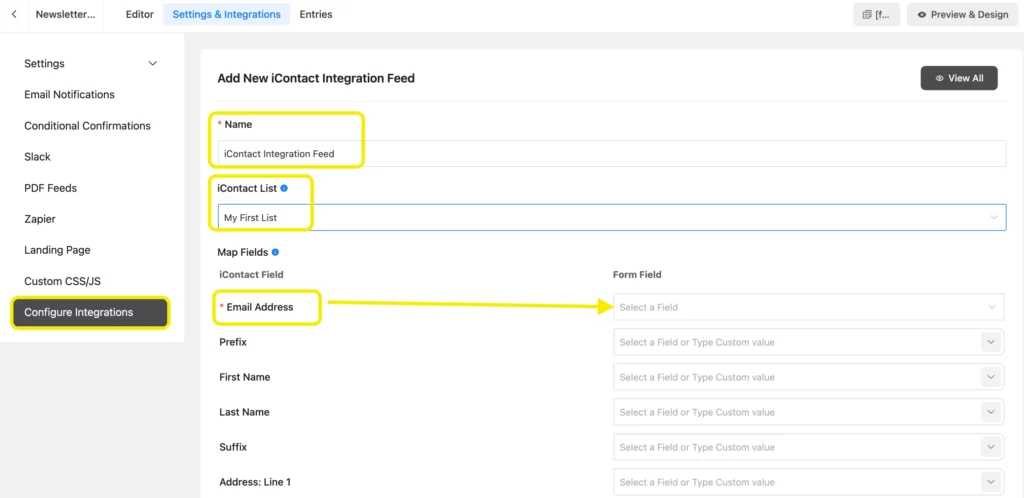Click the eye icon in View All
1024x498 pixels.
(940, 78)
